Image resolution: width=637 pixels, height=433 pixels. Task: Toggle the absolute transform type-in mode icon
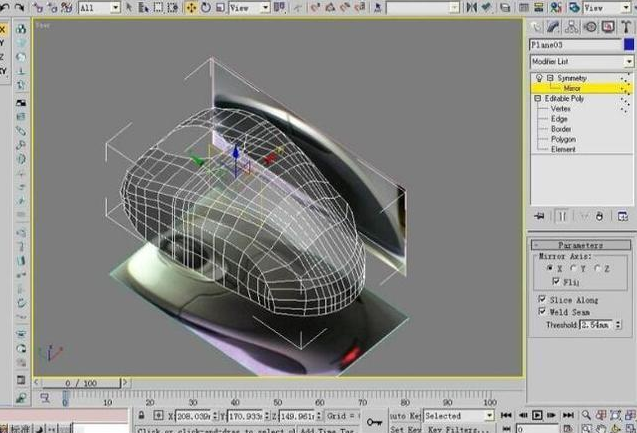click(158, 415)
